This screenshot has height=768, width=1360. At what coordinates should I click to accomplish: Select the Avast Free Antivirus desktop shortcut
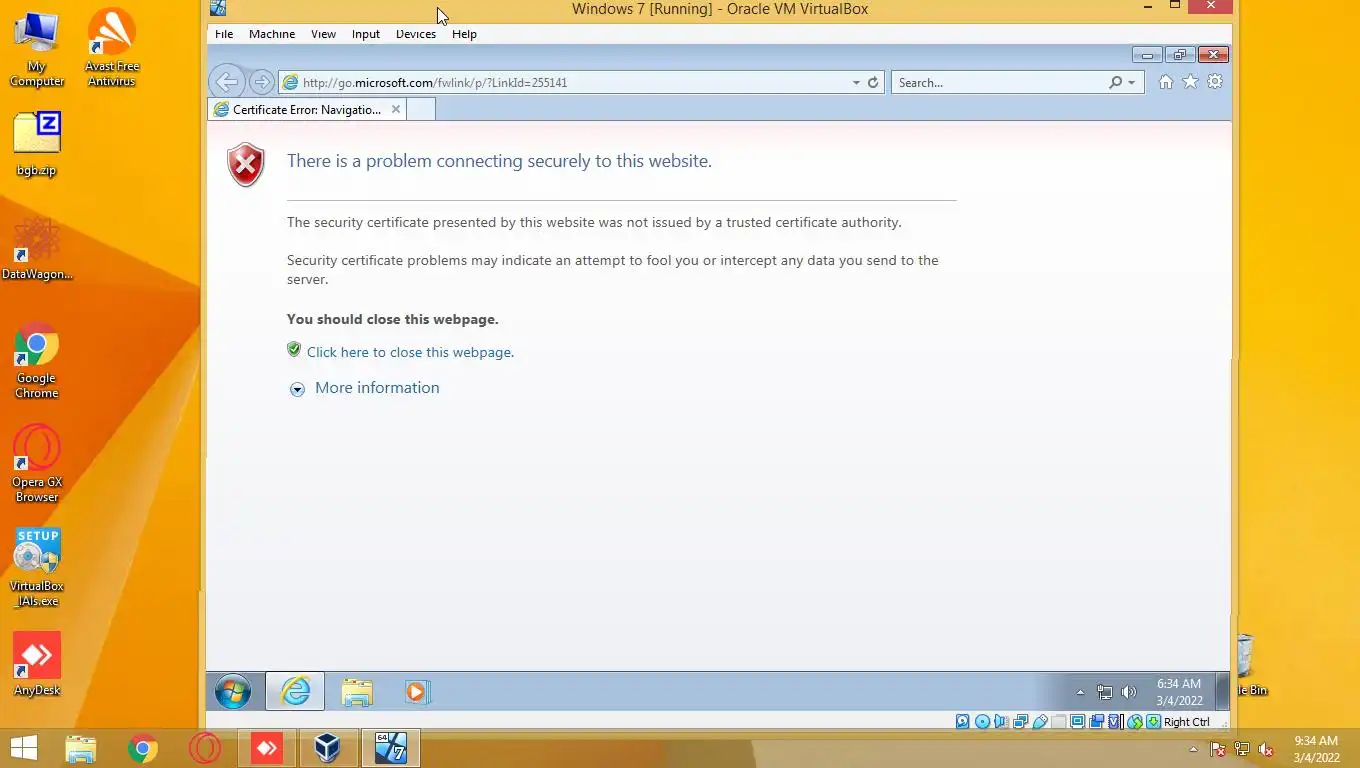coord(112,48)
